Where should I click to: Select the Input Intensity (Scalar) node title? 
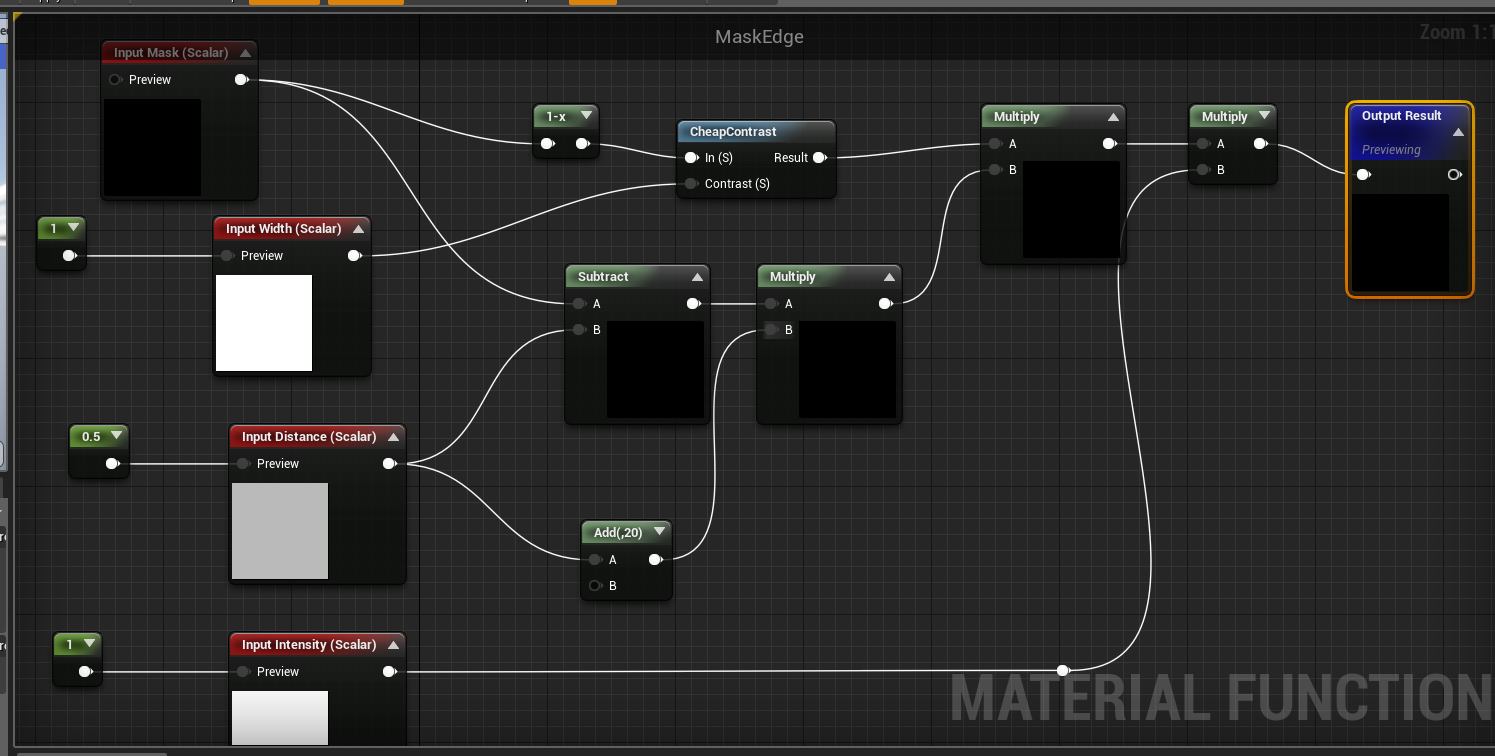309,644
